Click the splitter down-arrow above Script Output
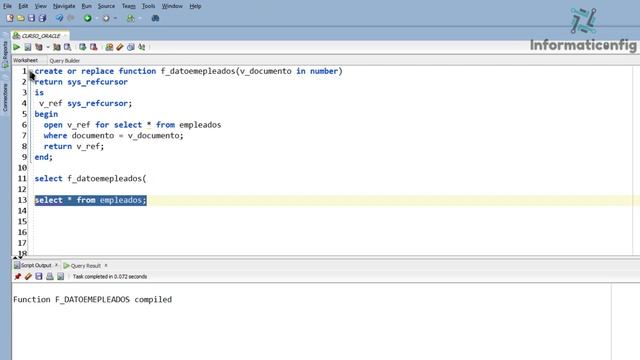 20,258
